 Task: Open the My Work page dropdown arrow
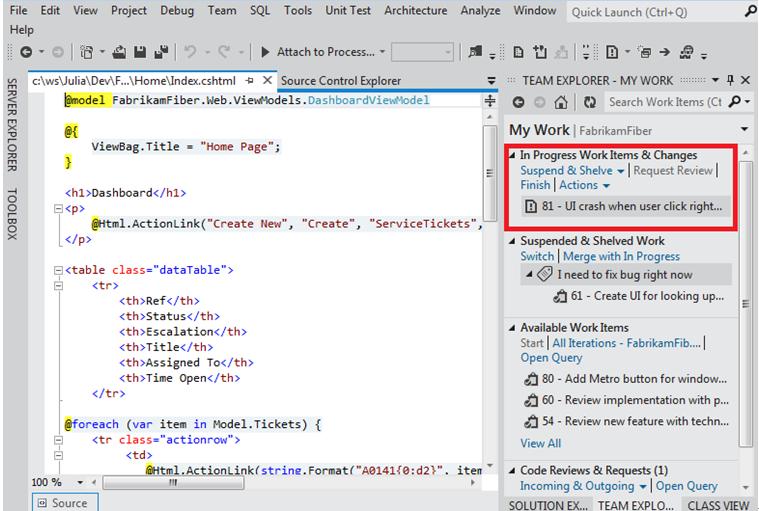[744, 129]
